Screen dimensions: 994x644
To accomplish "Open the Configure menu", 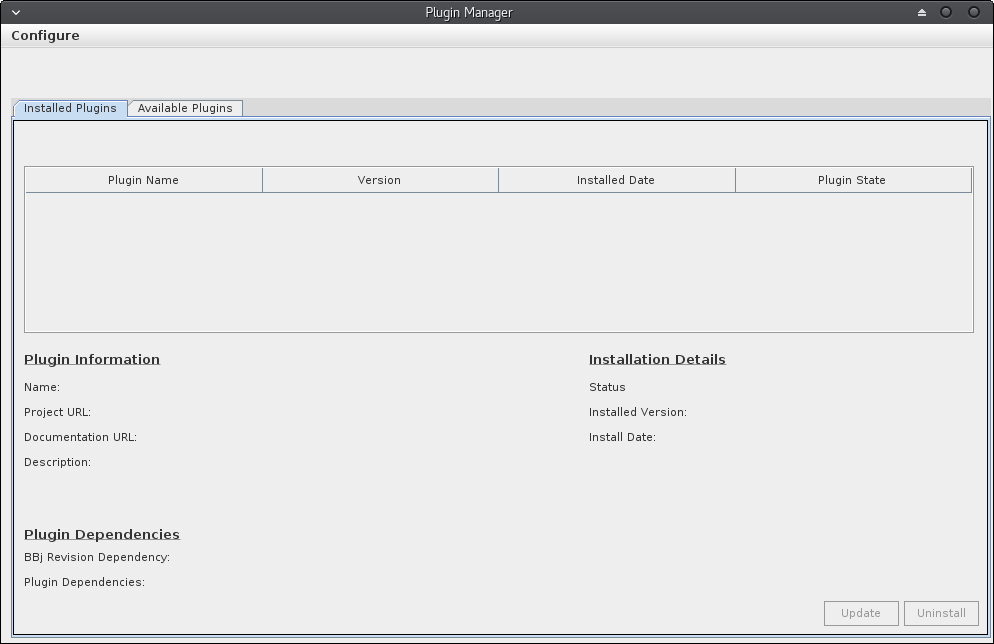I will (x=45, y=35).
